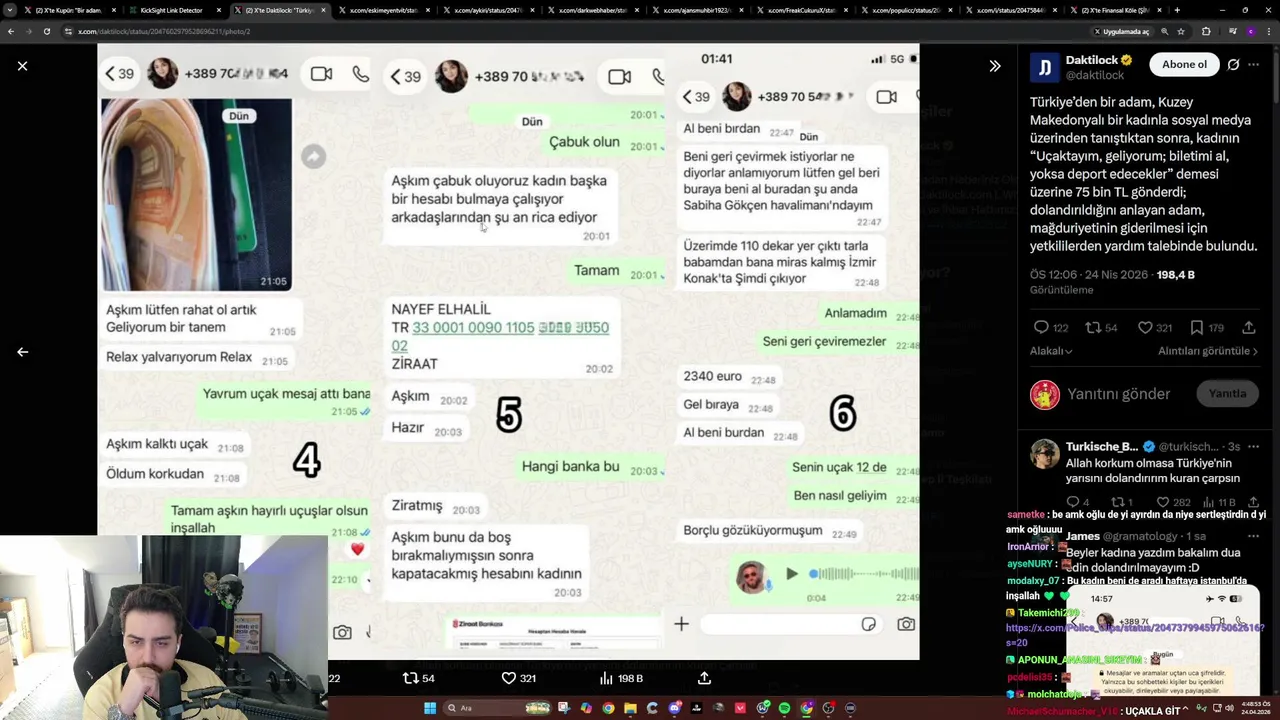This screenshot has width=1280, height=720.
Task: Click browser back arrow
Action: (x=11, y=31)
